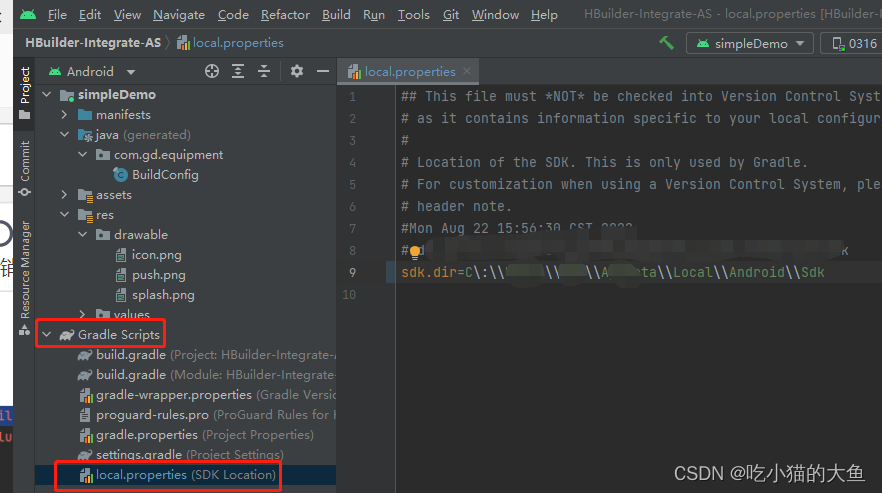Screen dimensions: 882x493
Task: Click the Make Project hammer icon
Action: coord(667,43)
